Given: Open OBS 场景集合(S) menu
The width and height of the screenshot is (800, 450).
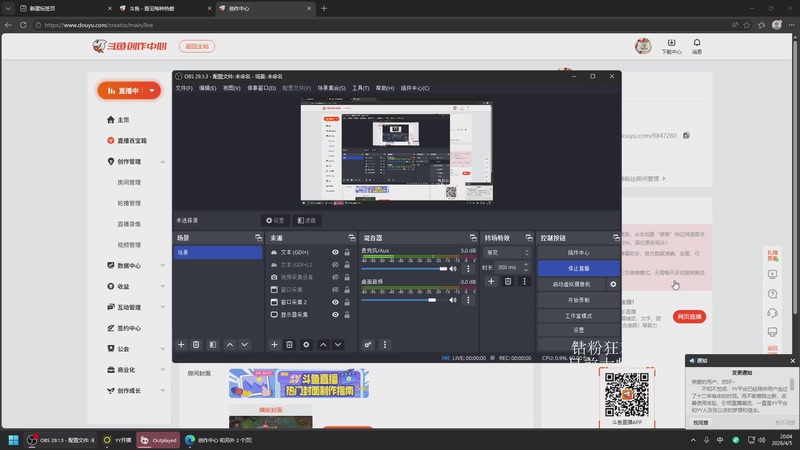Looking at the screenshot, I should (332, 88).
